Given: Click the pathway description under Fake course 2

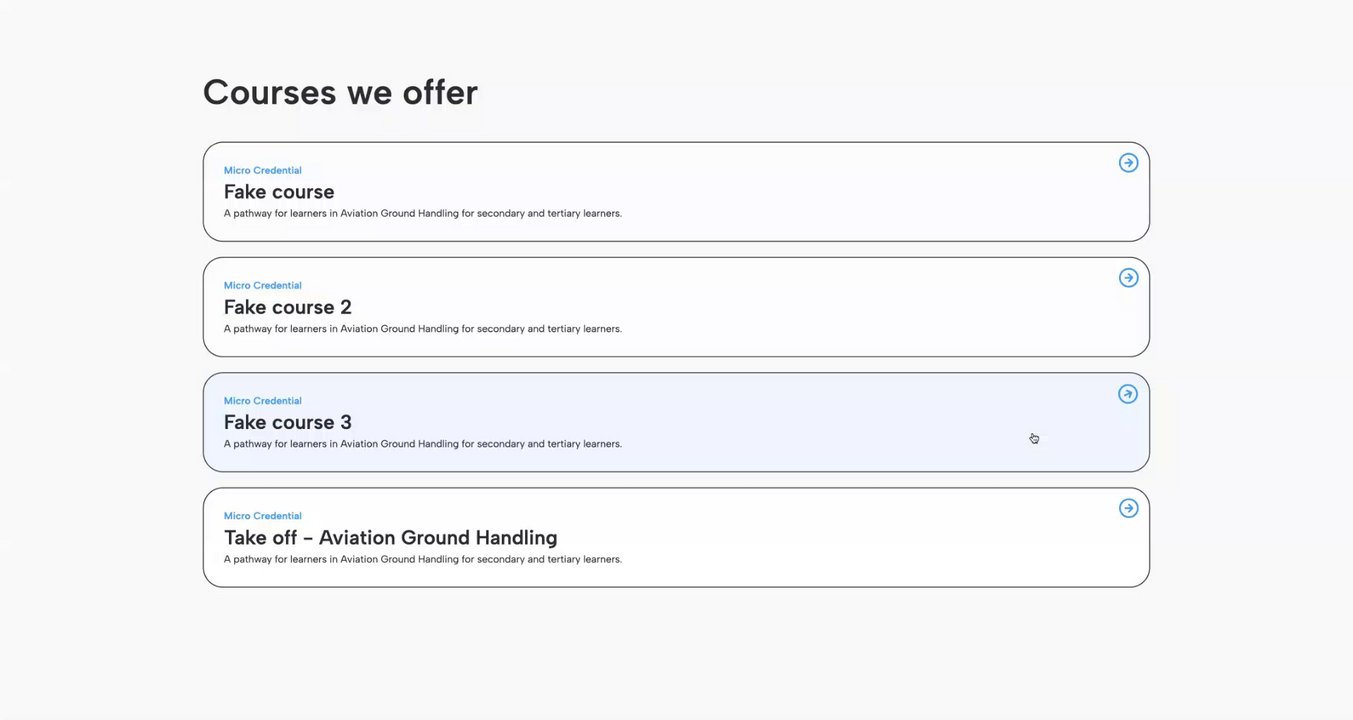Looking at the screenshot, I should (x=422, y=329).
